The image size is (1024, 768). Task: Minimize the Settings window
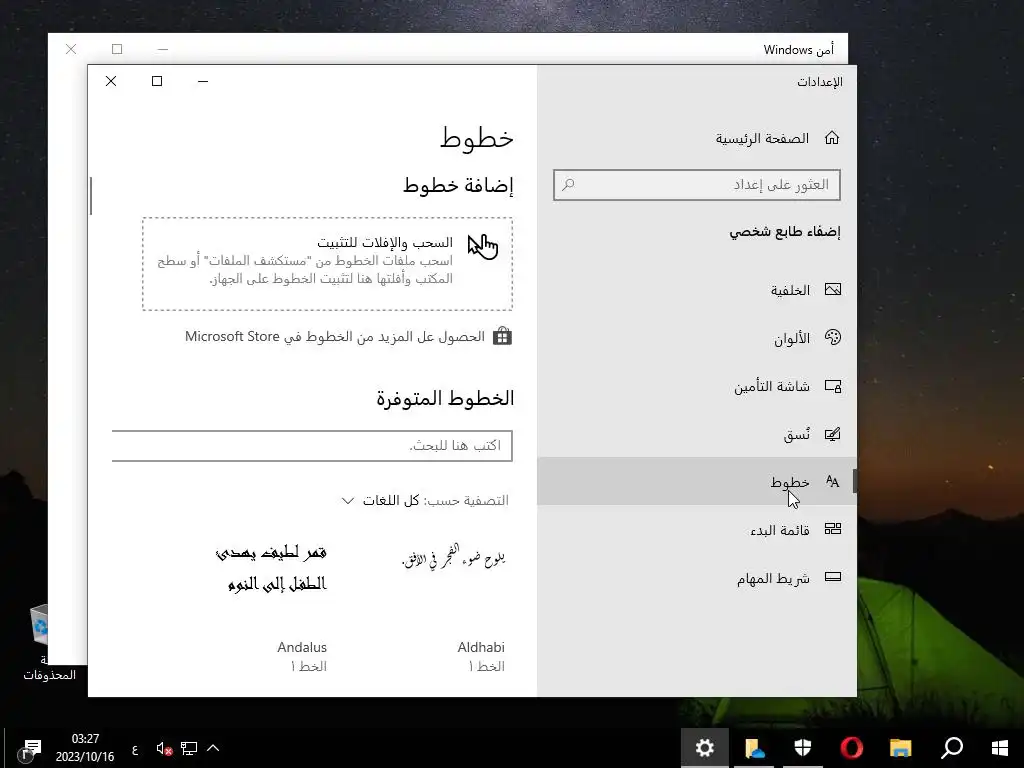coord(203,81)
